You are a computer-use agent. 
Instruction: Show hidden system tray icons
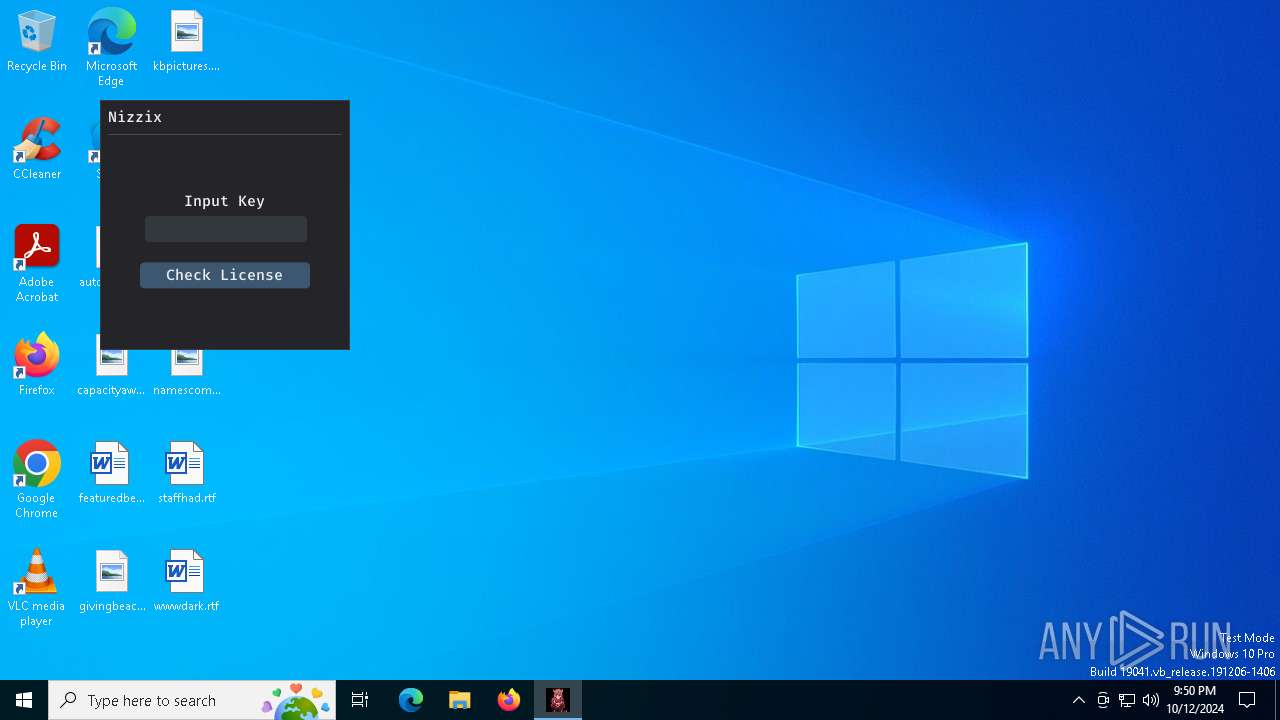pos(1079,700)
